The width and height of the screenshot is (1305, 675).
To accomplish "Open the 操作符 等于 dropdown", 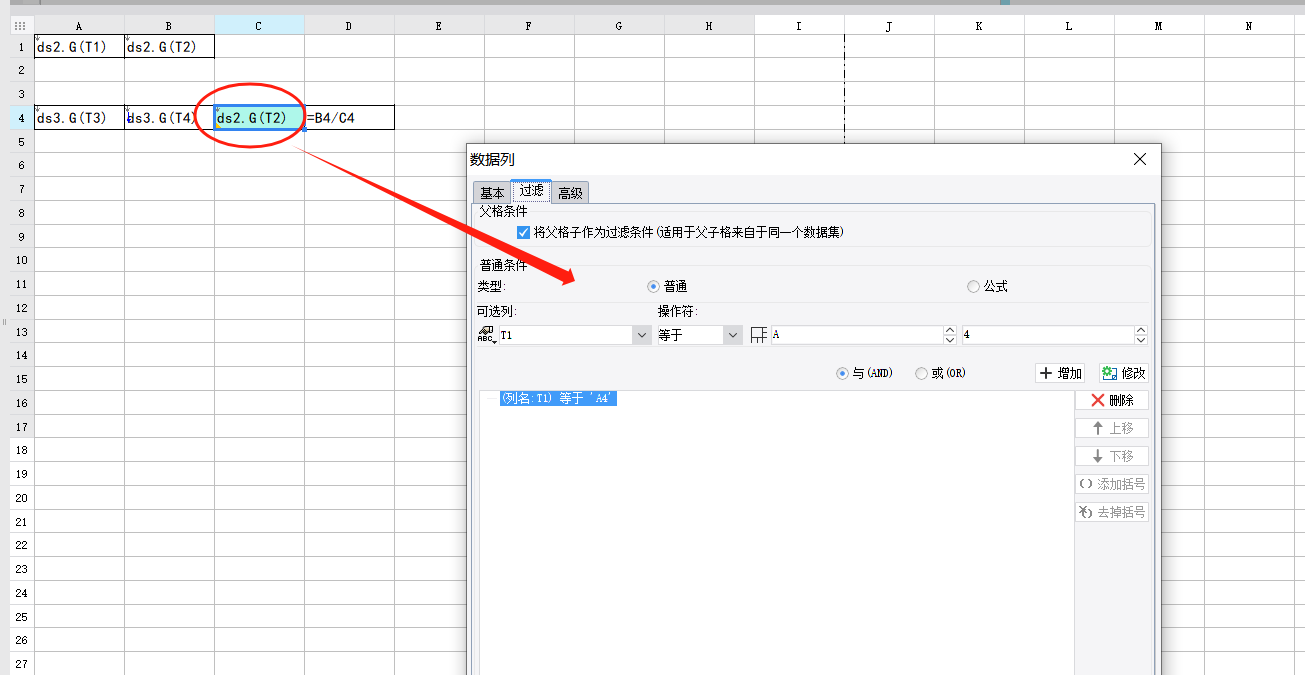I will [733, 335].
